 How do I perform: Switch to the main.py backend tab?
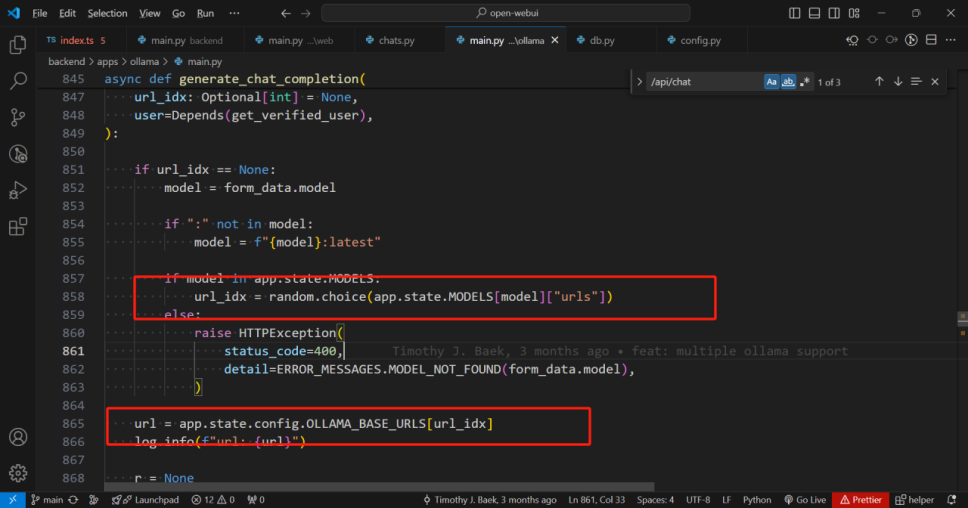click(x=185, y=40)
